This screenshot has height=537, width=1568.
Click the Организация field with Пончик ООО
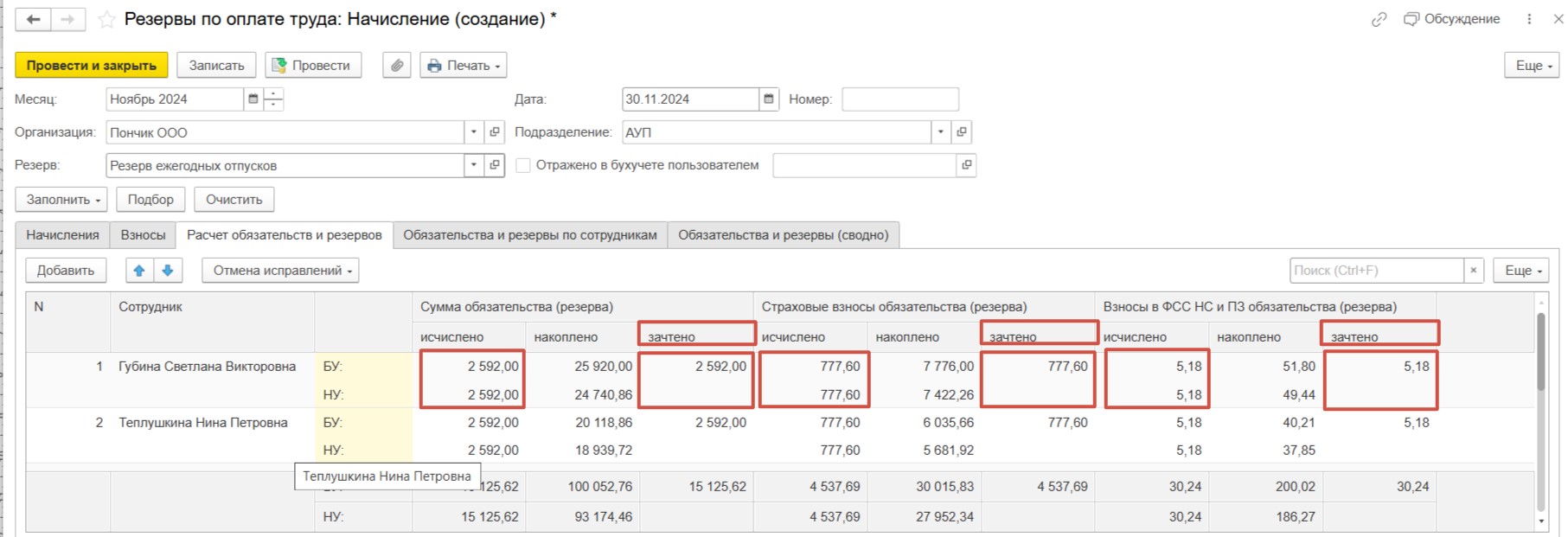(x=285, y=132)
